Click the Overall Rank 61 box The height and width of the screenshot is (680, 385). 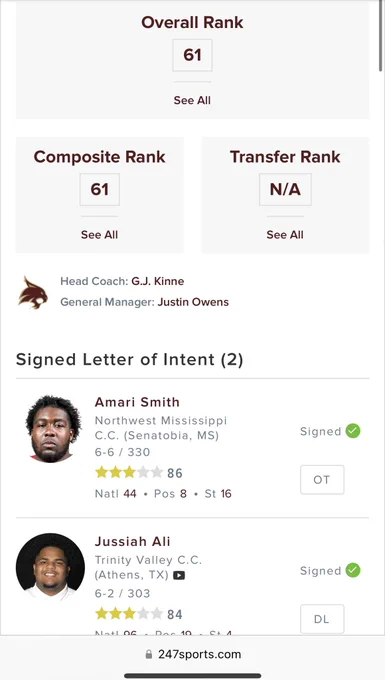pos(192,55)
